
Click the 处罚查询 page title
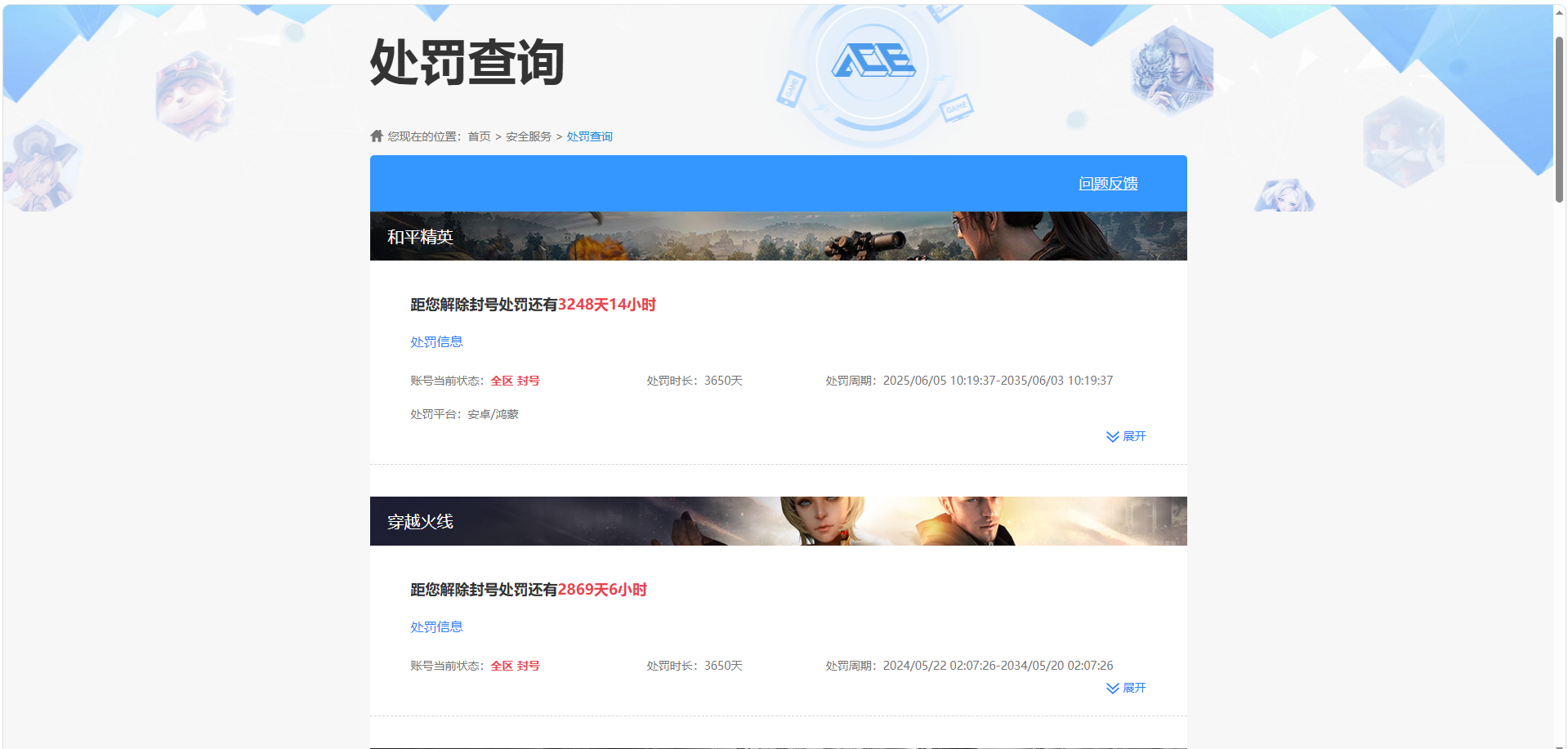[467, 62]
